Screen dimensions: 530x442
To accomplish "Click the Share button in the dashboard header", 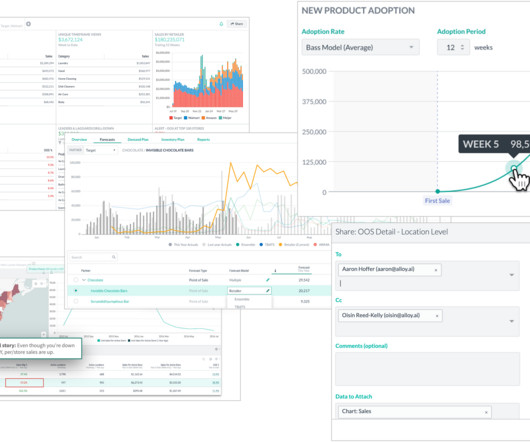I will point(237,24).
